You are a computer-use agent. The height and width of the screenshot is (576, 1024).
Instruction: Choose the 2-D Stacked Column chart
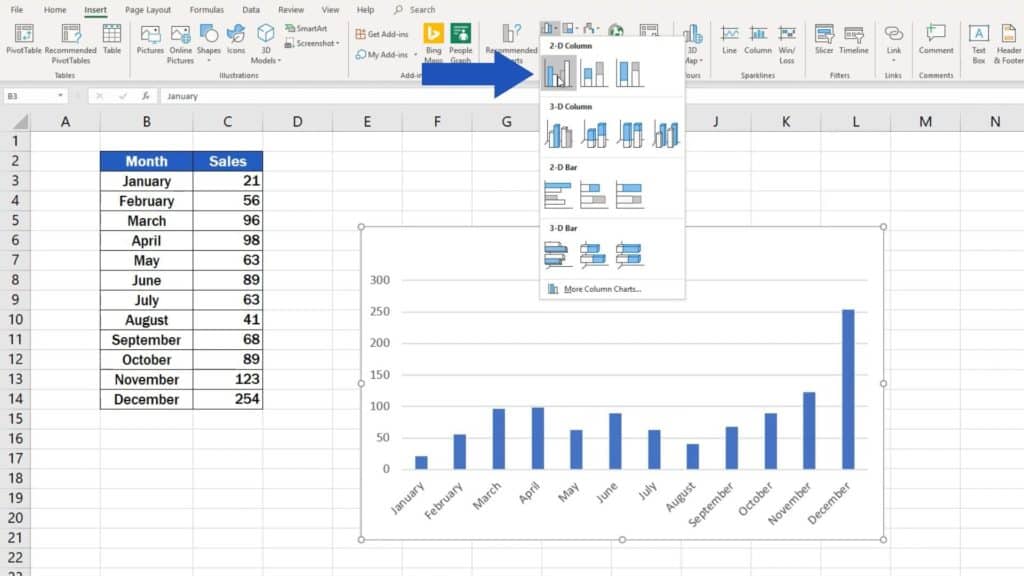tap(594, 72)
